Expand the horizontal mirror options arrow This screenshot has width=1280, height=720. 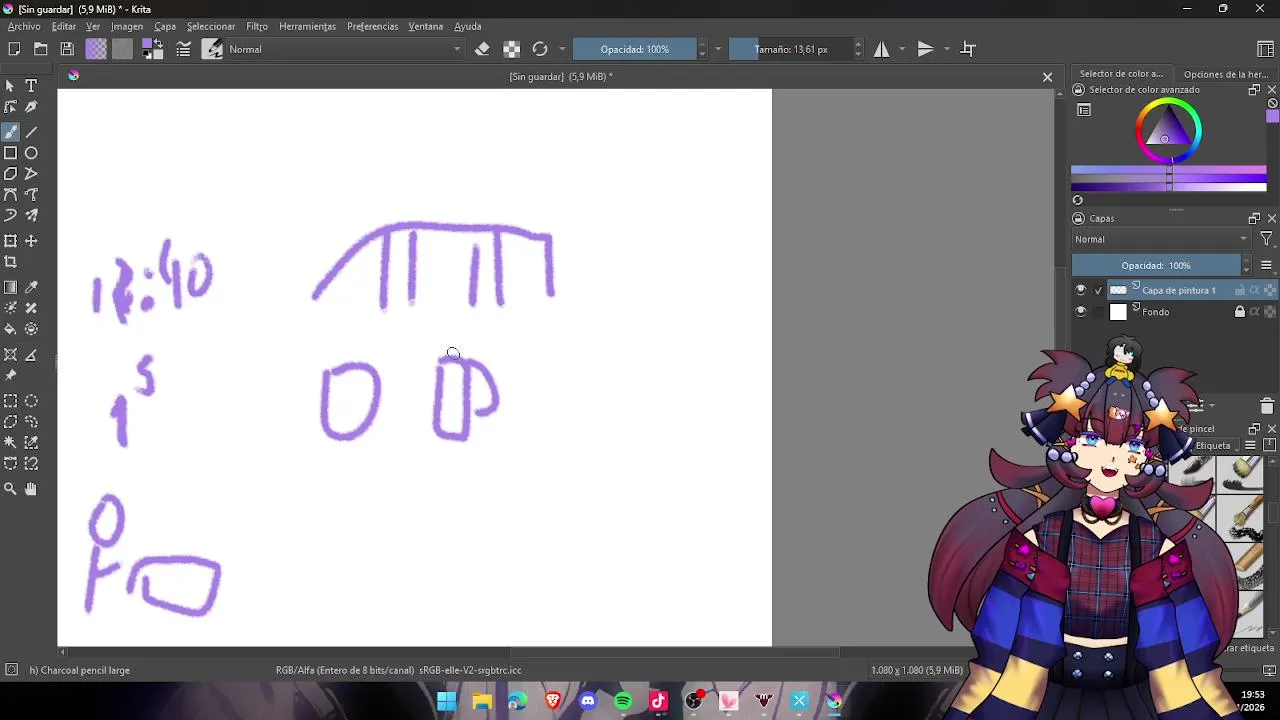point(902,49)
